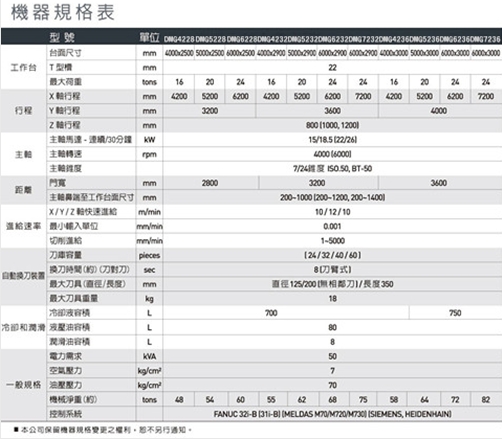Click the 主軸轉速 row label
502x439 pixels.
[x=65, y=154]
